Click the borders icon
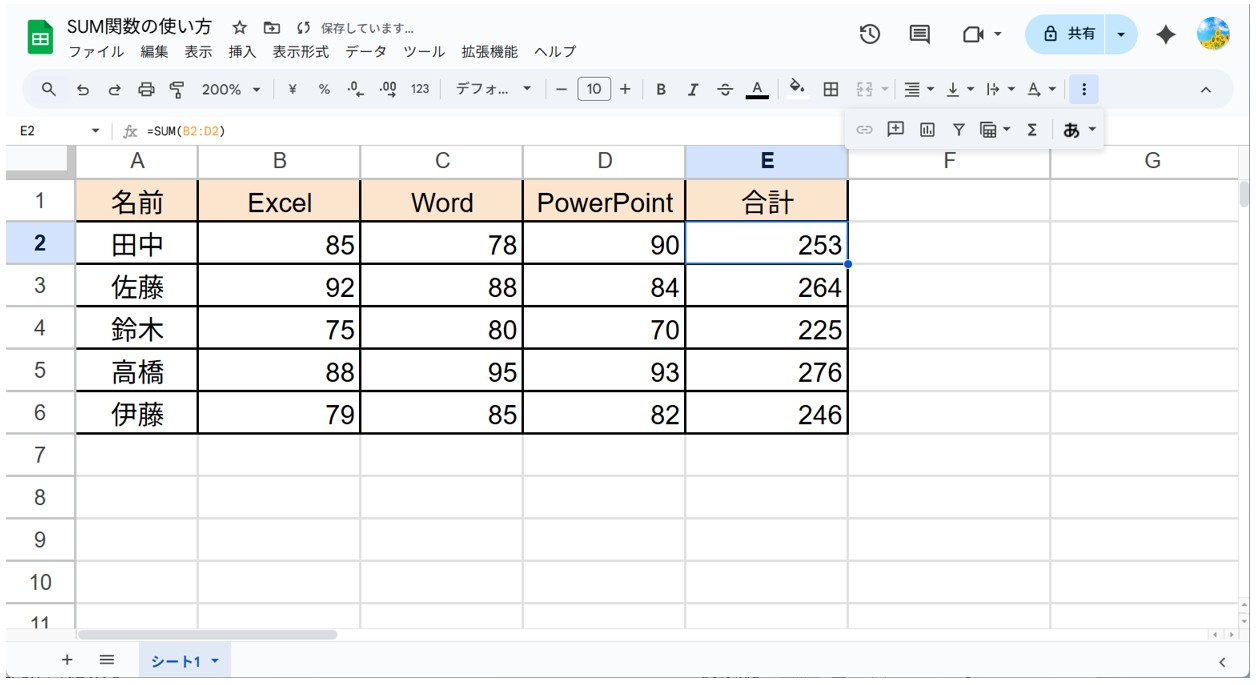1256x685 pixels. (x=830, y=90)
